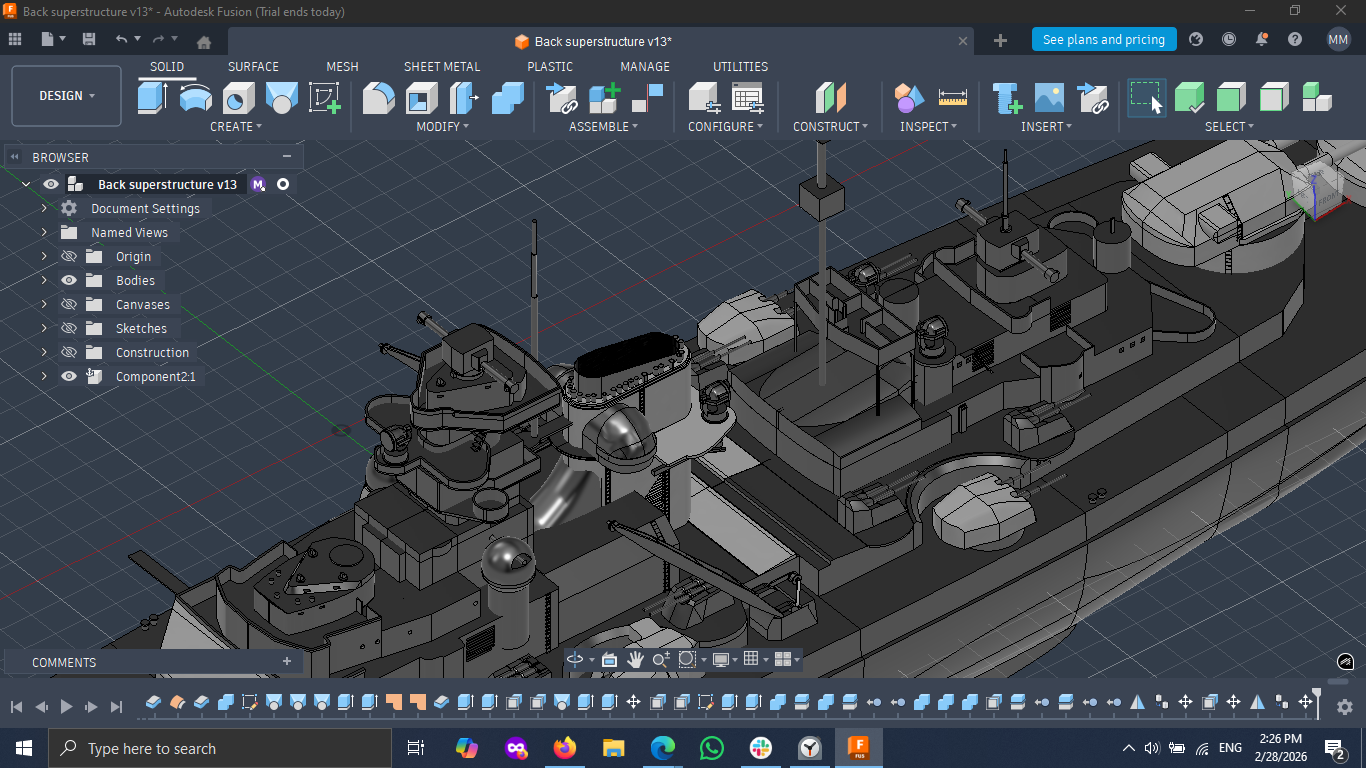This screenshot has height=768, width=1366.
Task: Switch to the UTILITIES tab
Action: [740, 67]
